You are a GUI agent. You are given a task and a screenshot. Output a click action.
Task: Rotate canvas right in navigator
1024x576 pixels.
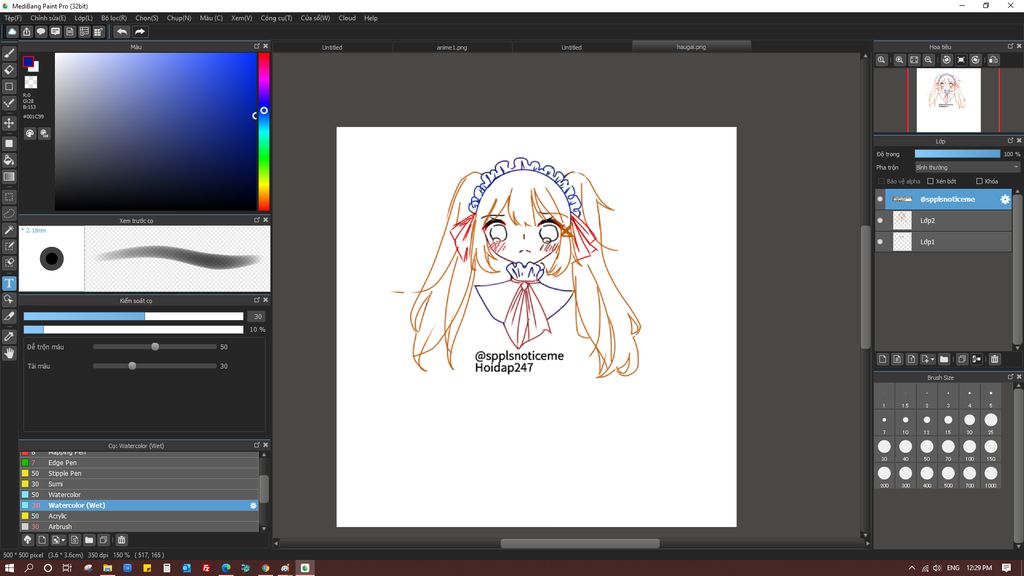pyautogui.click(x=976, y=60)
